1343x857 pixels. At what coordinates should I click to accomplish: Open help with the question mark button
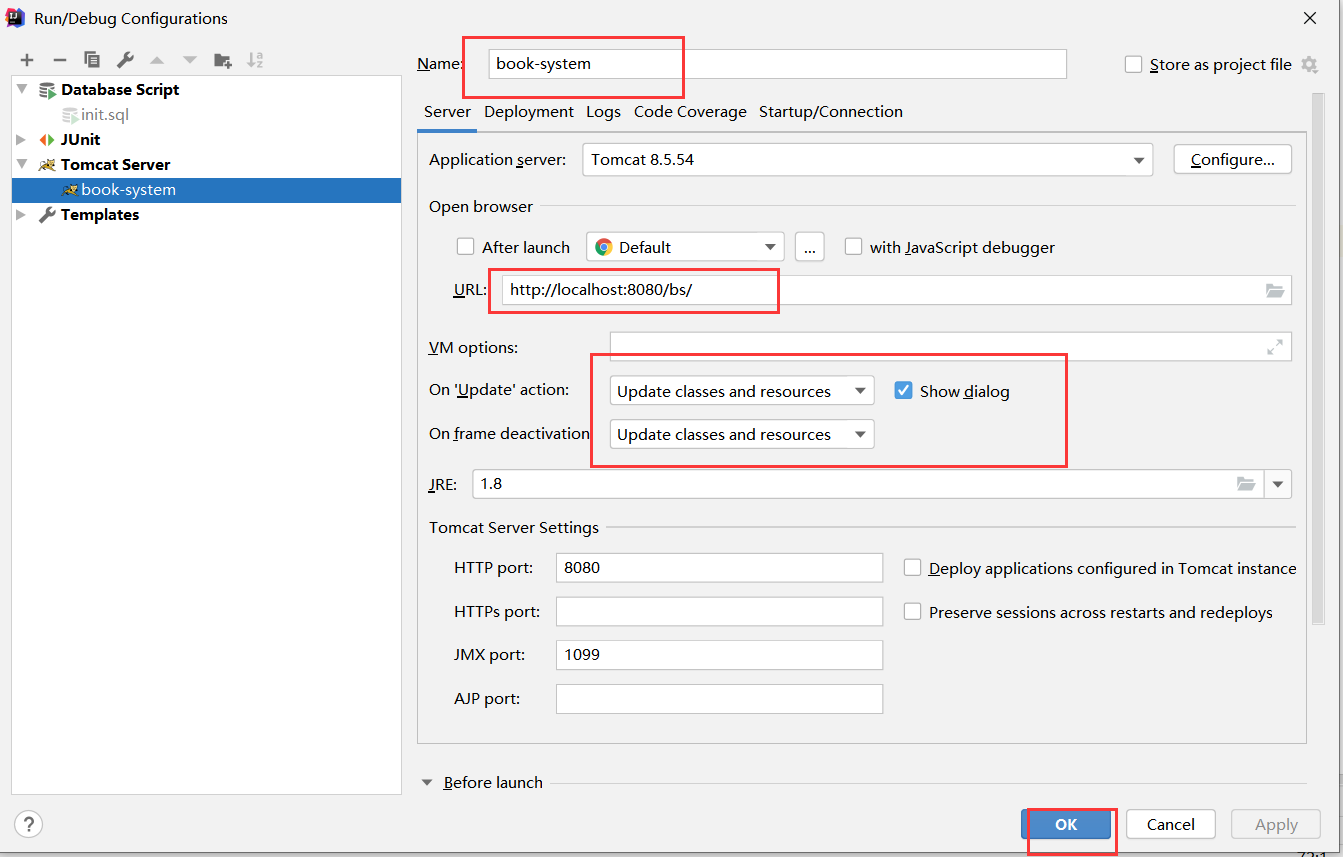coord(28,824)
